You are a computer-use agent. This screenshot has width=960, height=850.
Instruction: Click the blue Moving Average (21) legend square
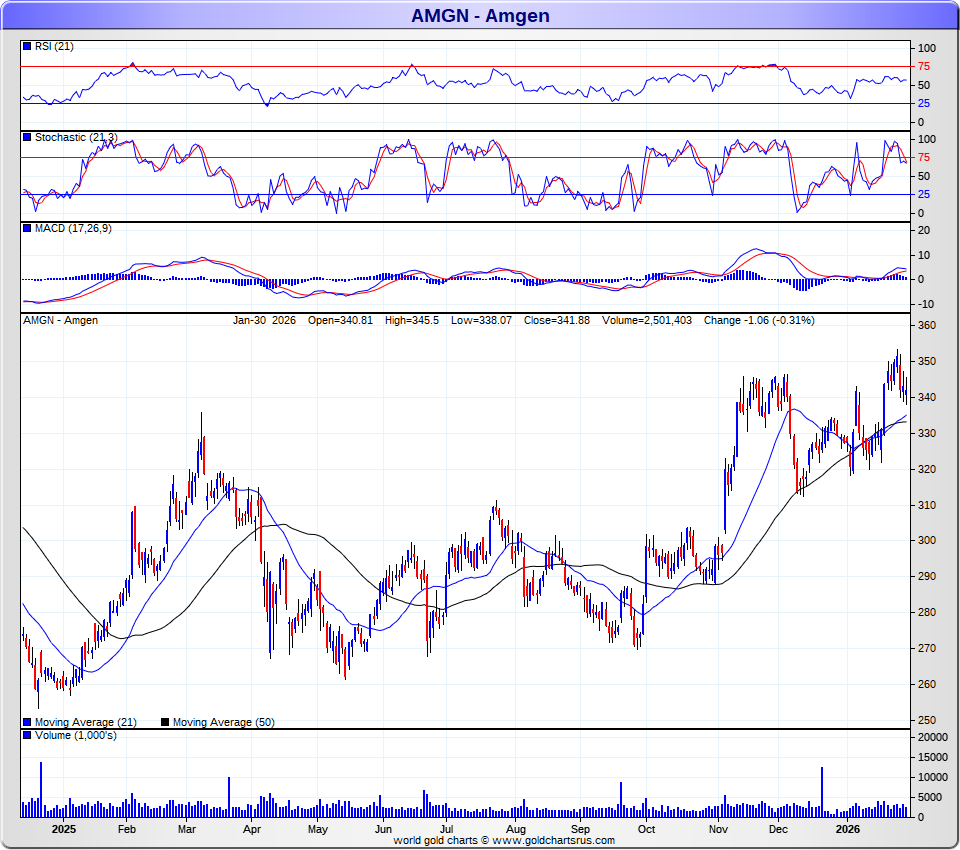[27, 722]
